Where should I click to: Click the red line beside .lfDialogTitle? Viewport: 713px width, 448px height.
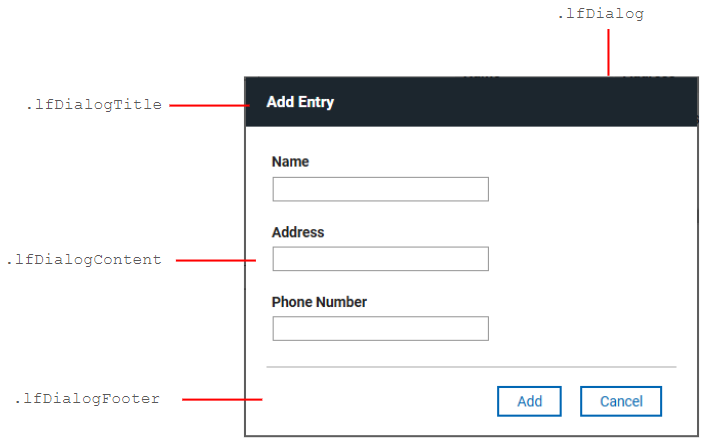point(208,103)
